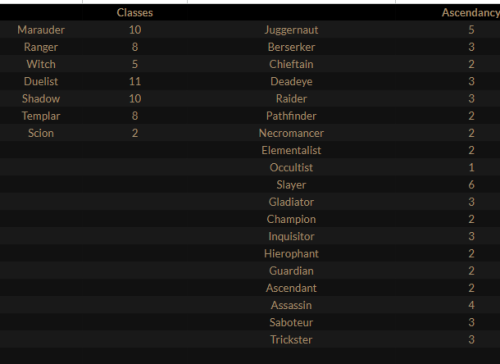The height and width of the screenshot is (364, 500).
Task: Select the Occultist count cell showing 1
Action: click(x=471, y=168)
